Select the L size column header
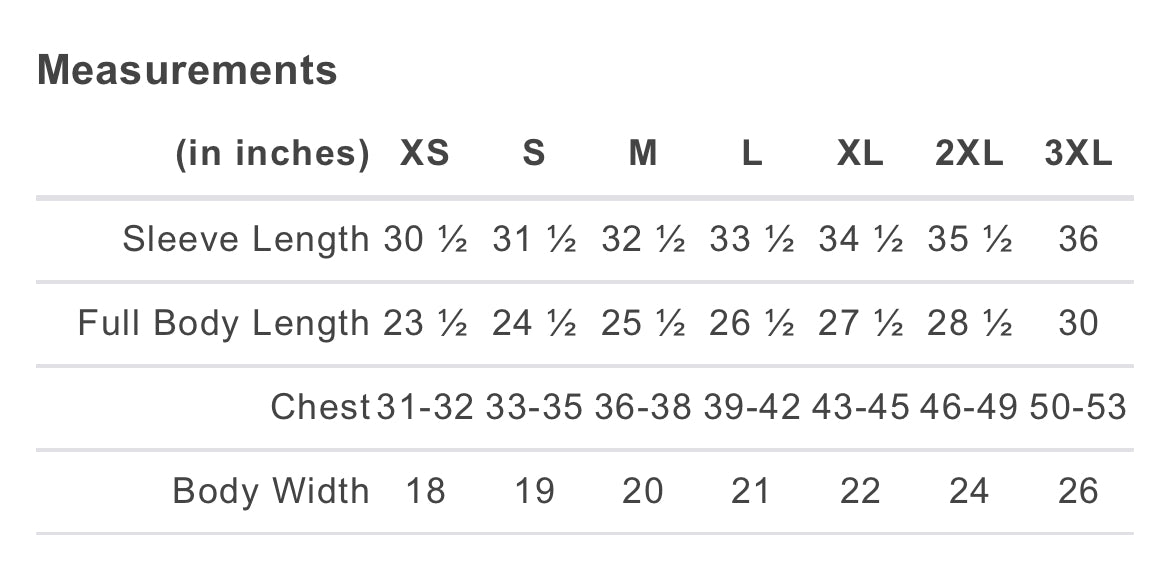 [x=752, y=154]
